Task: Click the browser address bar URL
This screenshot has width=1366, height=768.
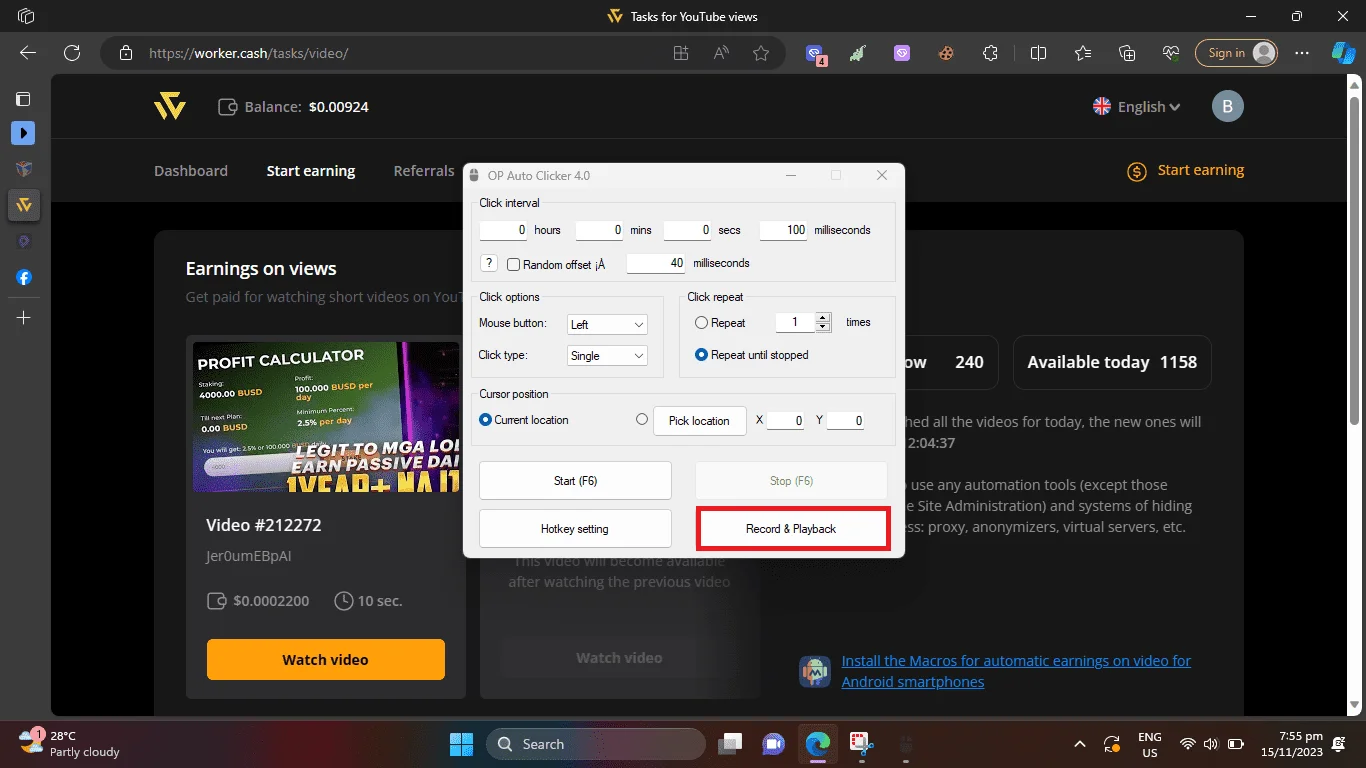Action: click(x=248, y=53)
